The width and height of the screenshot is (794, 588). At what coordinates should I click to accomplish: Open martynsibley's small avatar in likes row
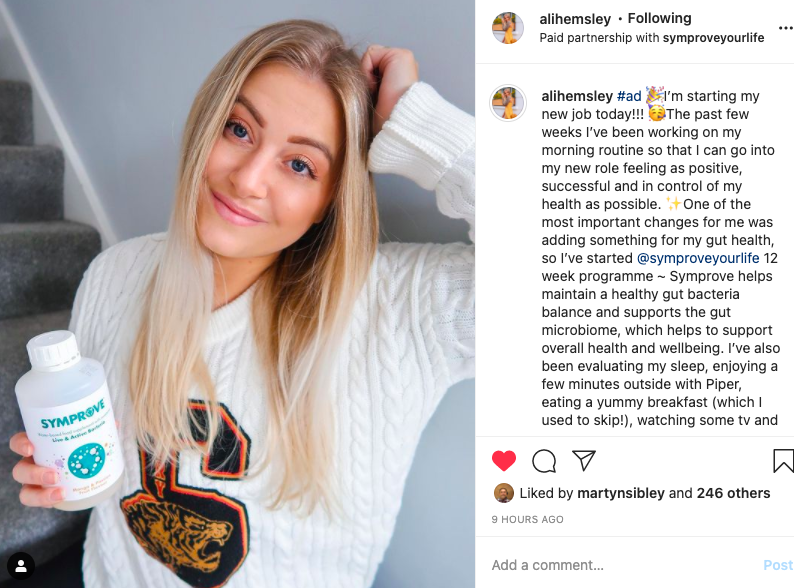click(503, 493)
